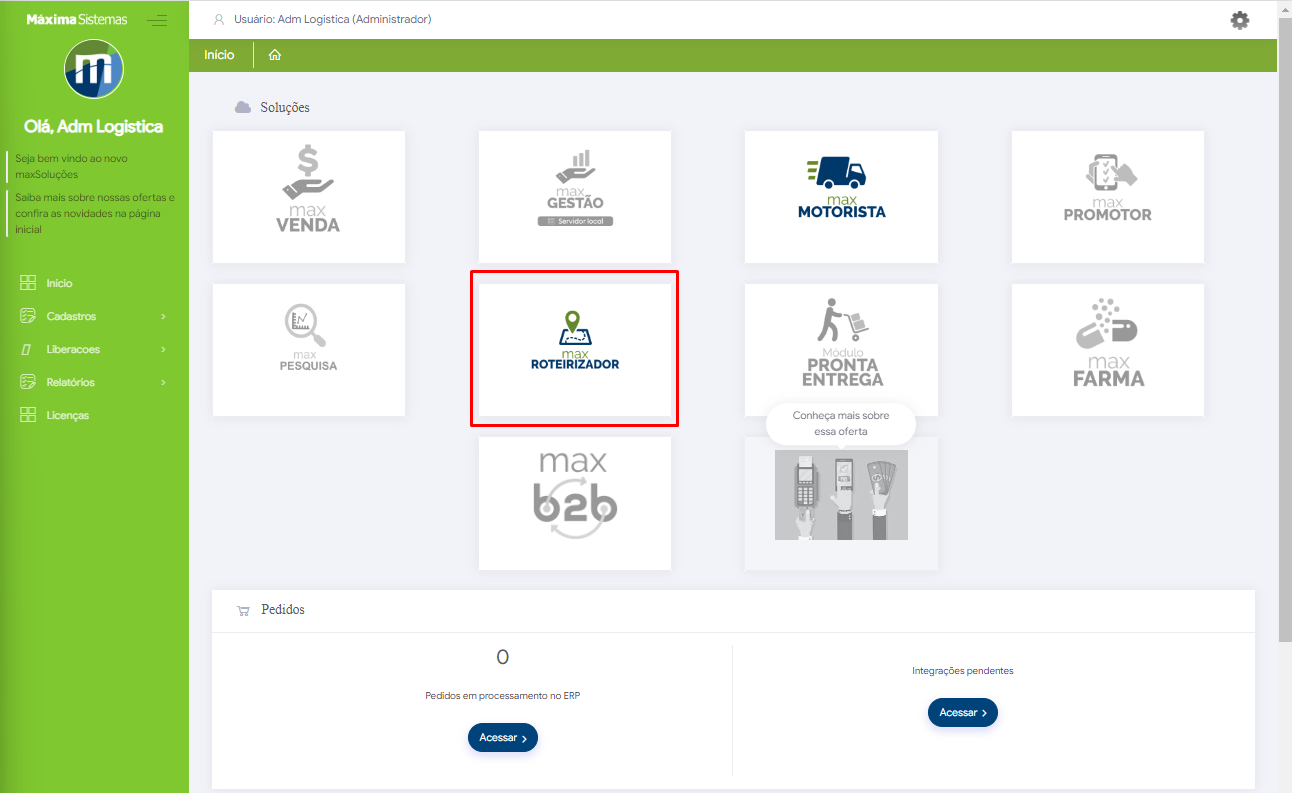1292x793 pixels.
Task: Click the Soluções section heading
Action: pos(285,107)
